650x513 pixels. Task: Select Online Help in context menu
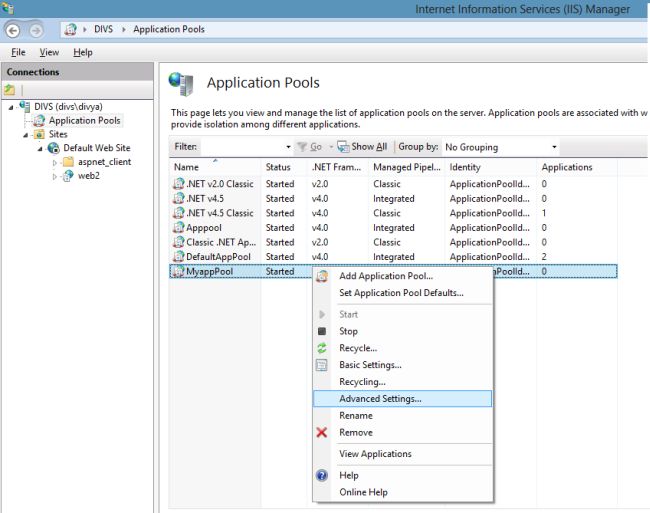(x=403, y=492)
